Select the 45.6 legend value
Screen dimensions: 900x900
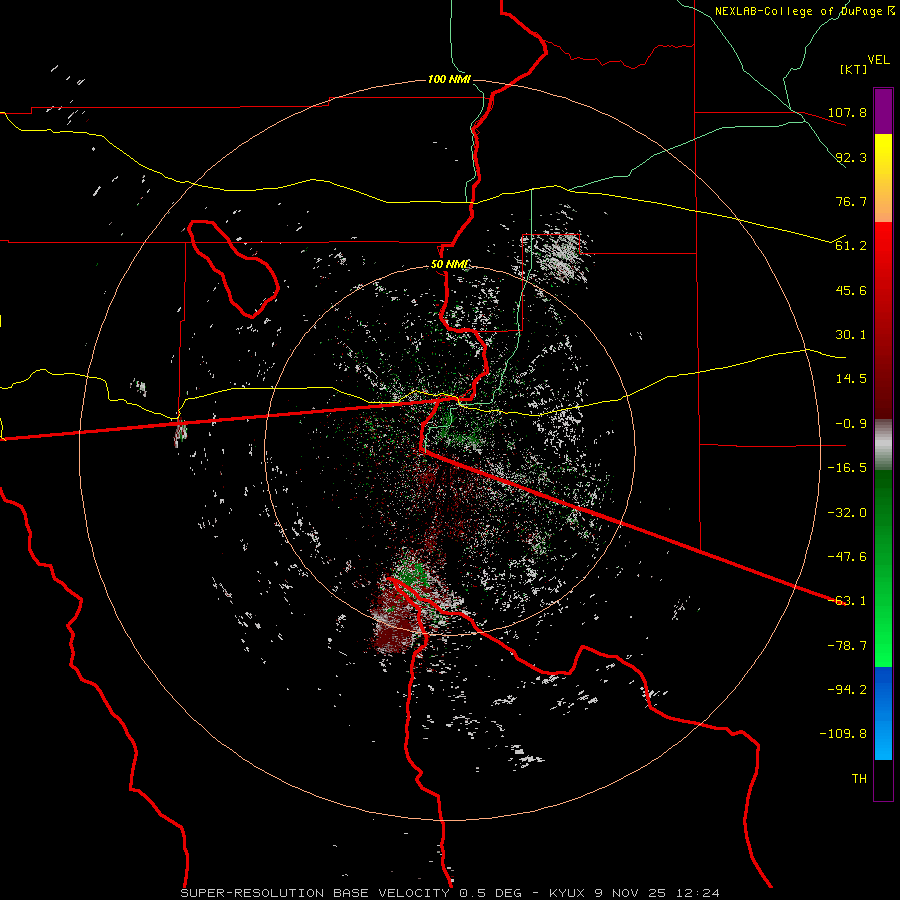point(851,290)
